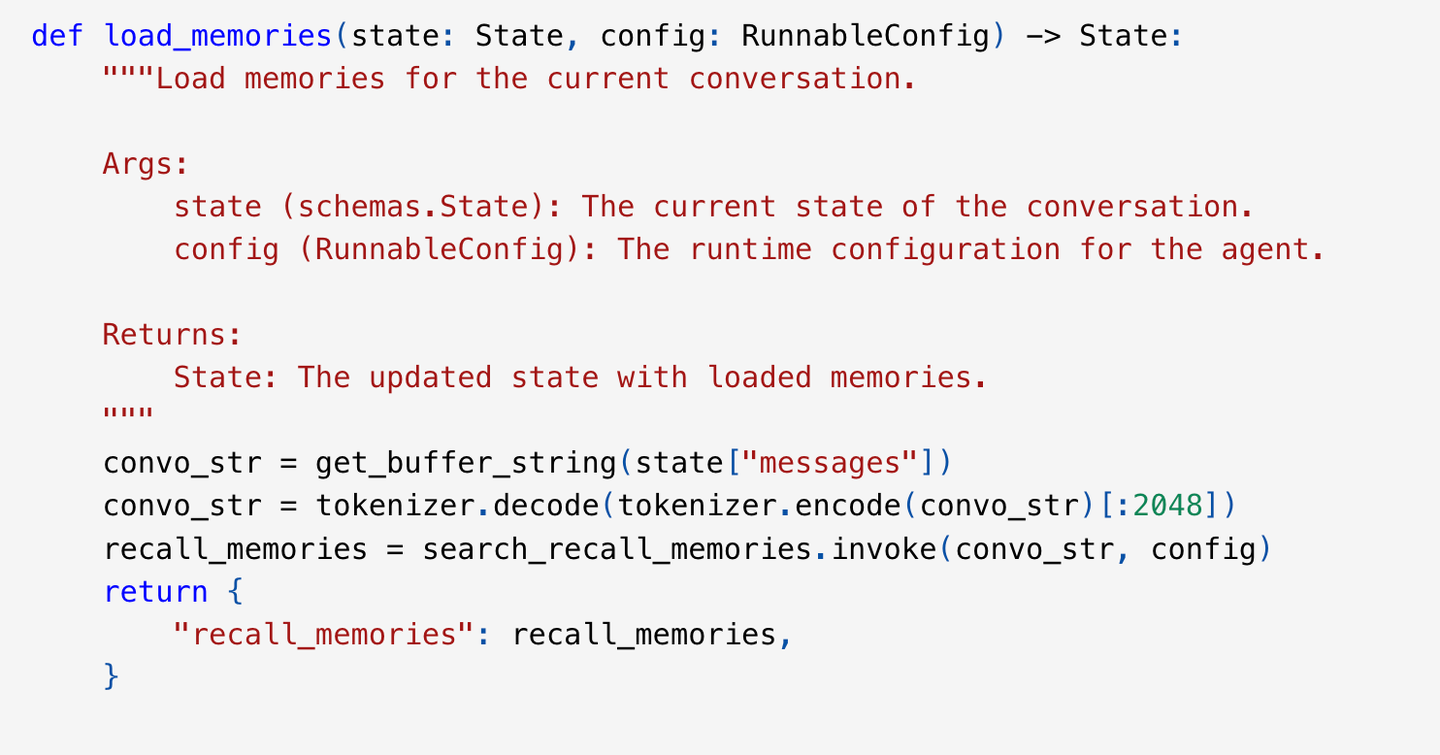The image size is (1440, 755).
Task: Click the get_buffer_string function call
Action: pos(466,463)
